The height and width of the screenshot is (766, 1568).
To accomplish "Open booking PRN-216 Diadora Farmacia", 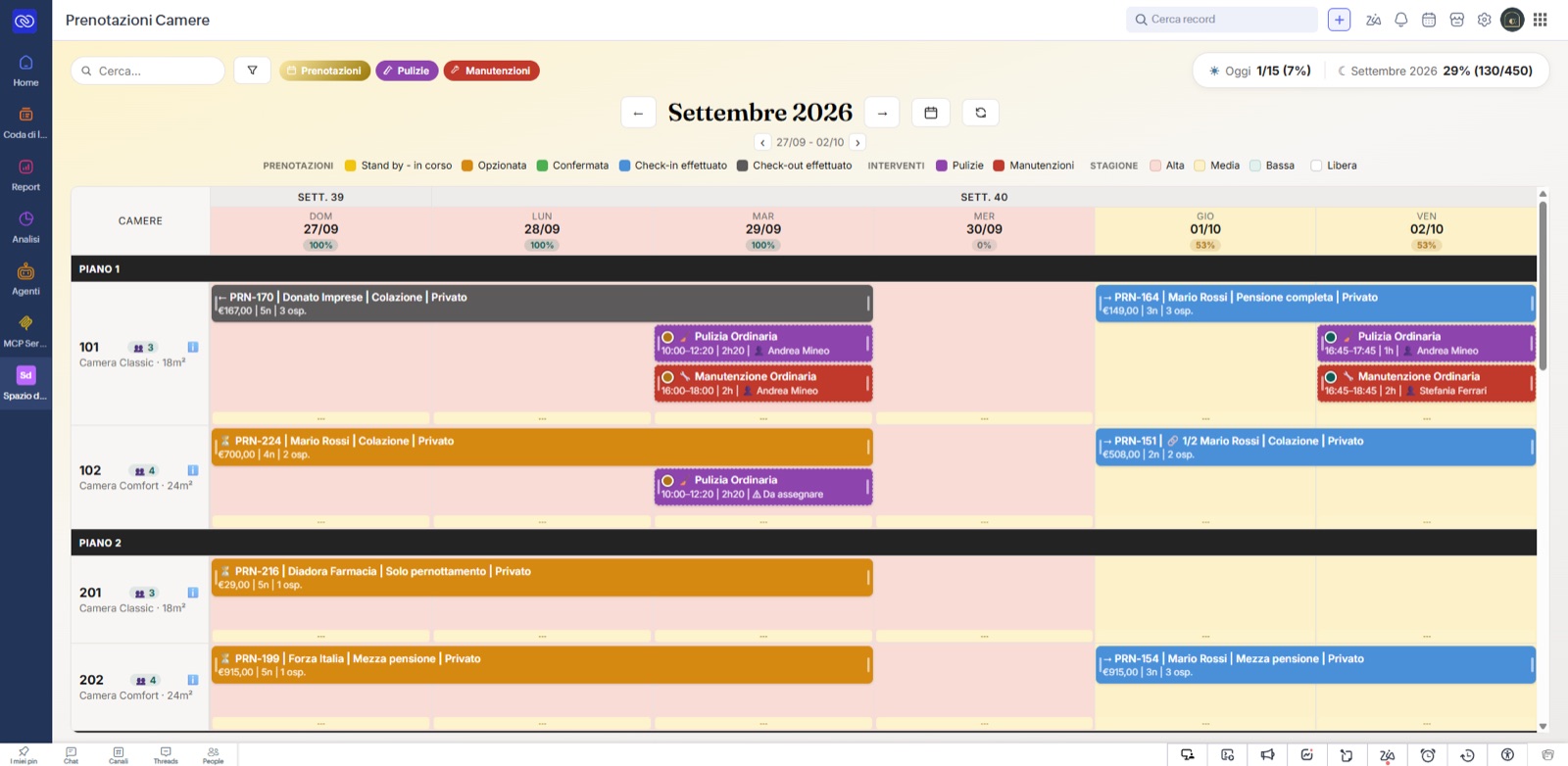I will pos(542,578).
